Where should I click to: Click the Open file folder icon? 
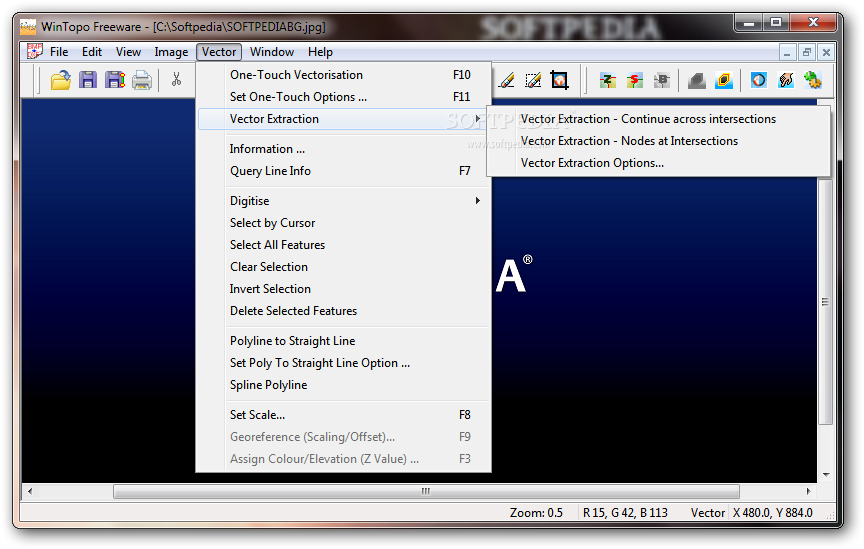(61, 80)
